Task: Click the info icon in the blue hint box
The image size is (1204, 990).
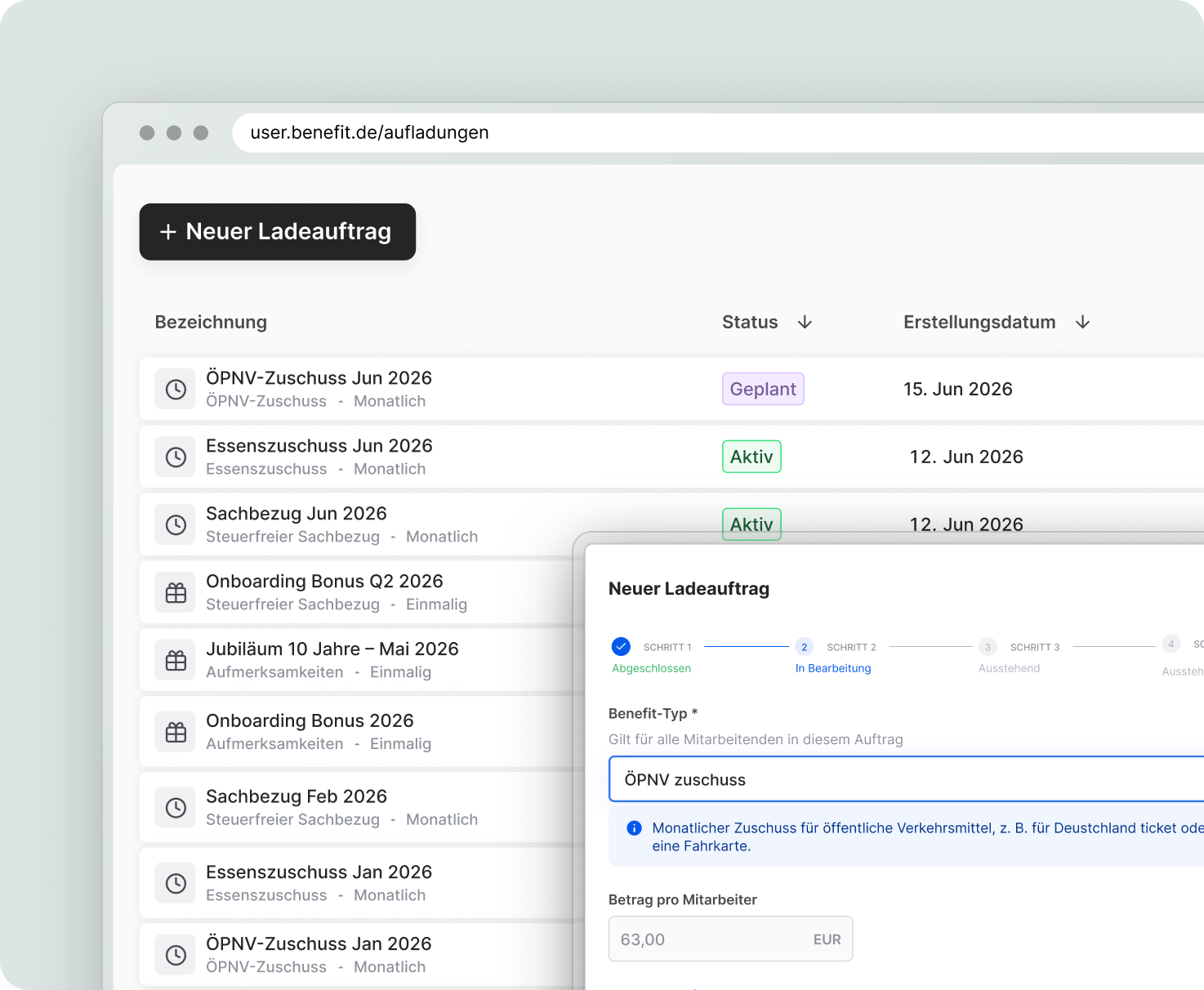Action: pyautogui.click(x=634, y=828)
